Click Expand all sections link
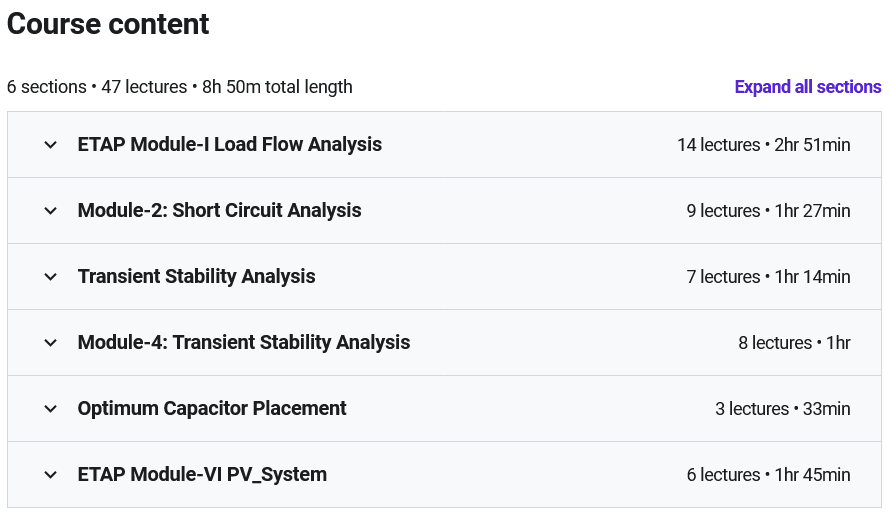The width and height of the screenshot is (890, 516). [x=807, y=87]
